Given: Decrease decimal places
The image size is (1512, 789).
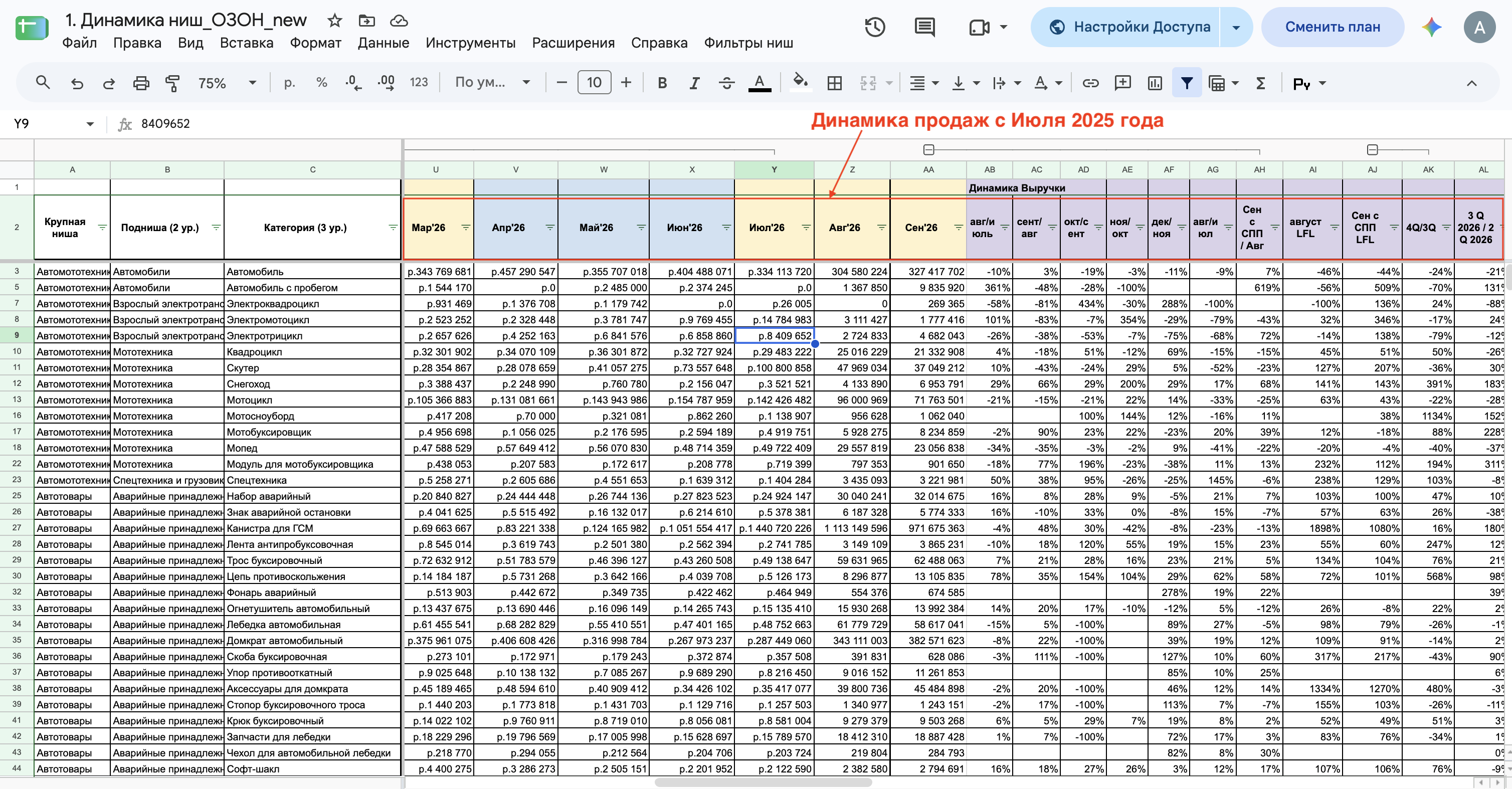Looking at the screenshot, I should [354, 83].
